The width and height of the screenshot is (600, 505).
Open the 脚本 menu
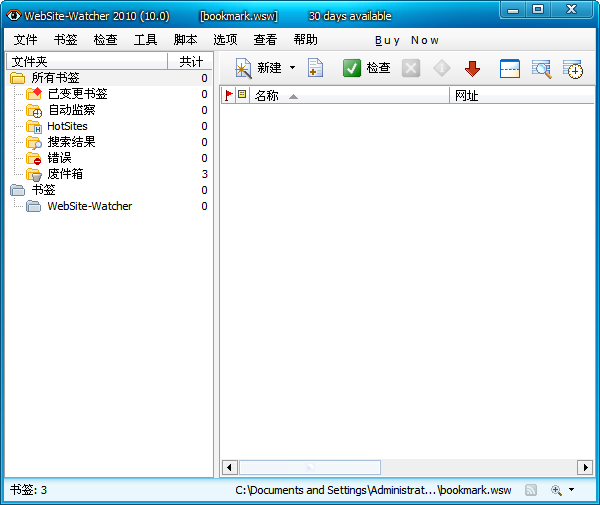coord(185,40)
